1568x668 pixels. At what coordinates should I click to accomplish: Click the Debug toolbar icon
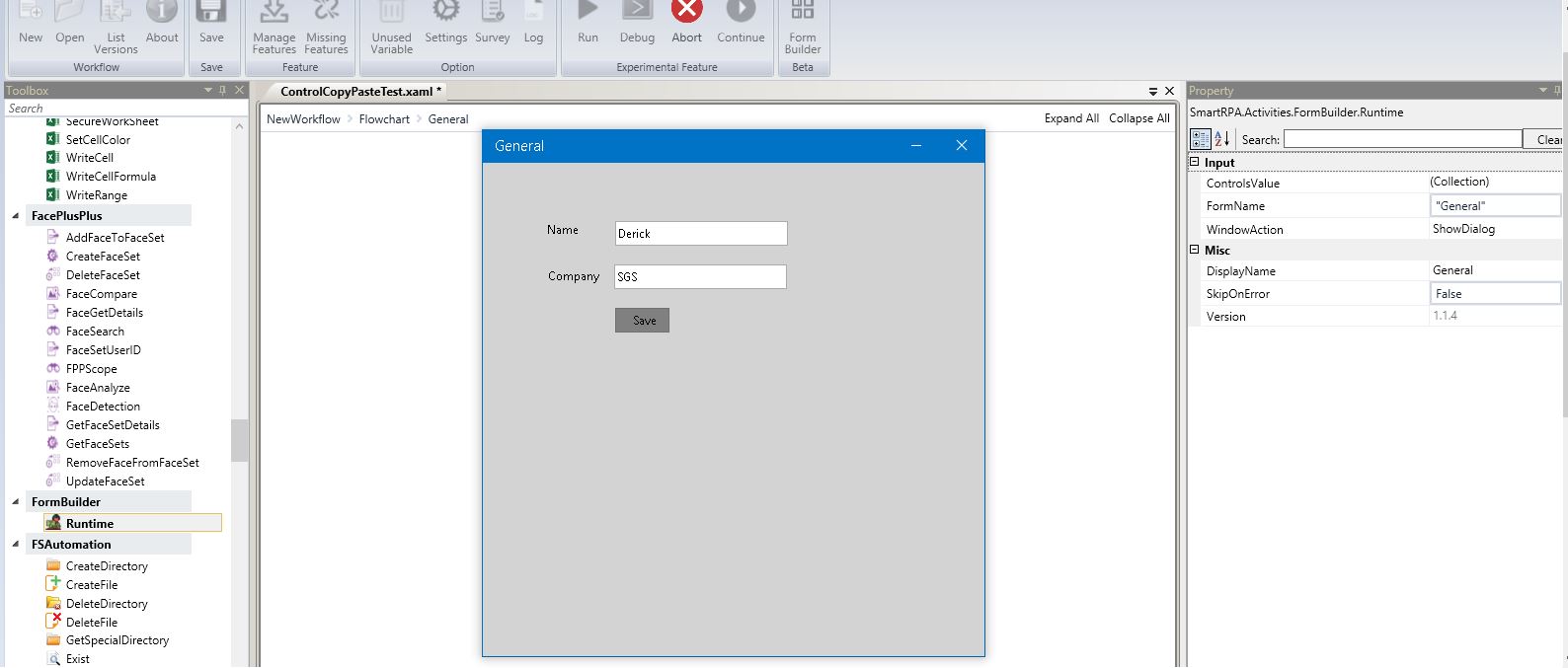point(637,12)
